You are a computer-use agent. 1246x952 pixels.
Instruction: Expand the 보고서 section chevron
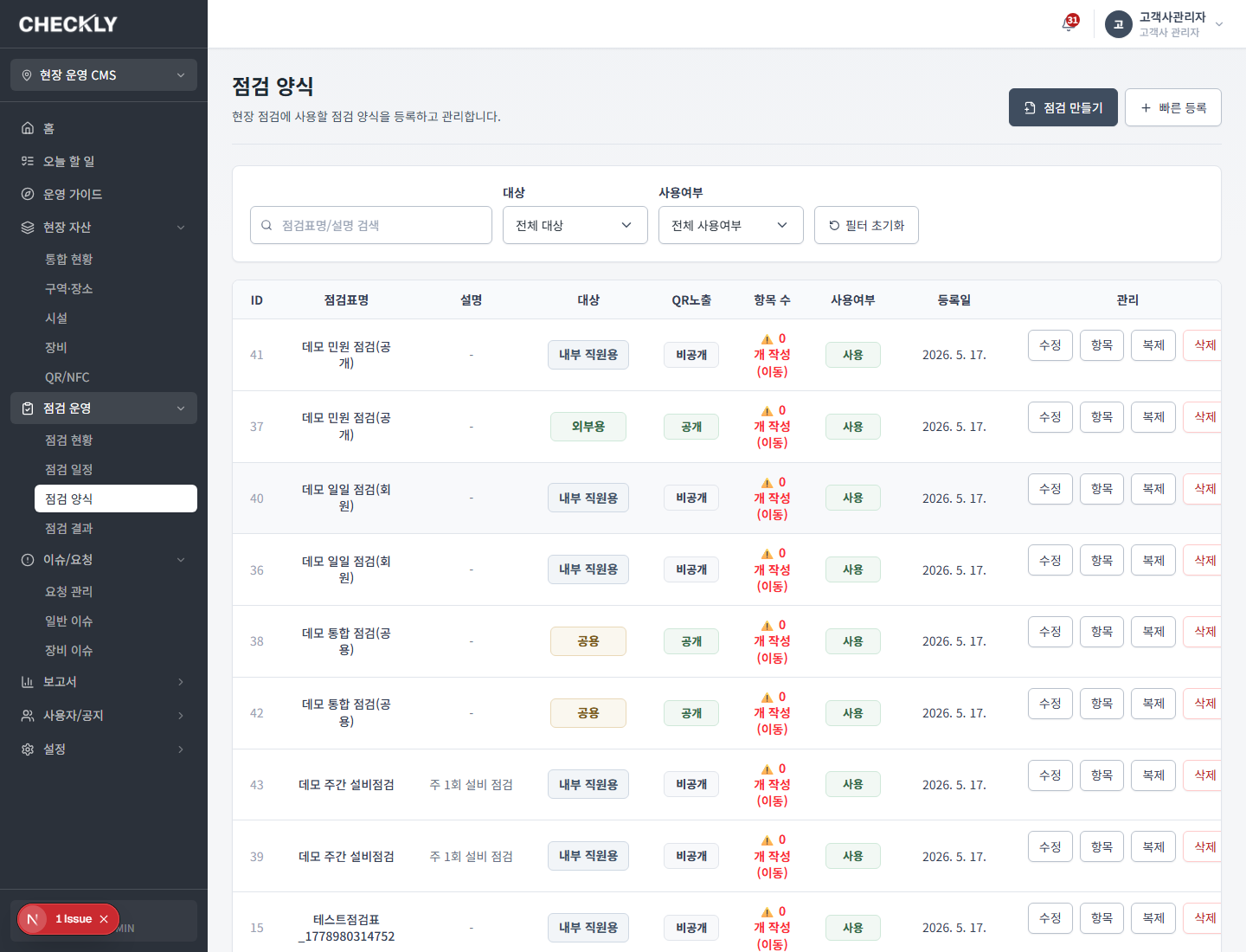[181, 682]
